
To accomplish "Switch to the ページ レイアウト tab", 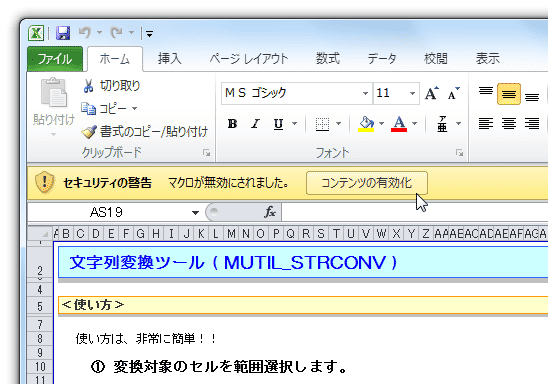I will tap(249, 59).
